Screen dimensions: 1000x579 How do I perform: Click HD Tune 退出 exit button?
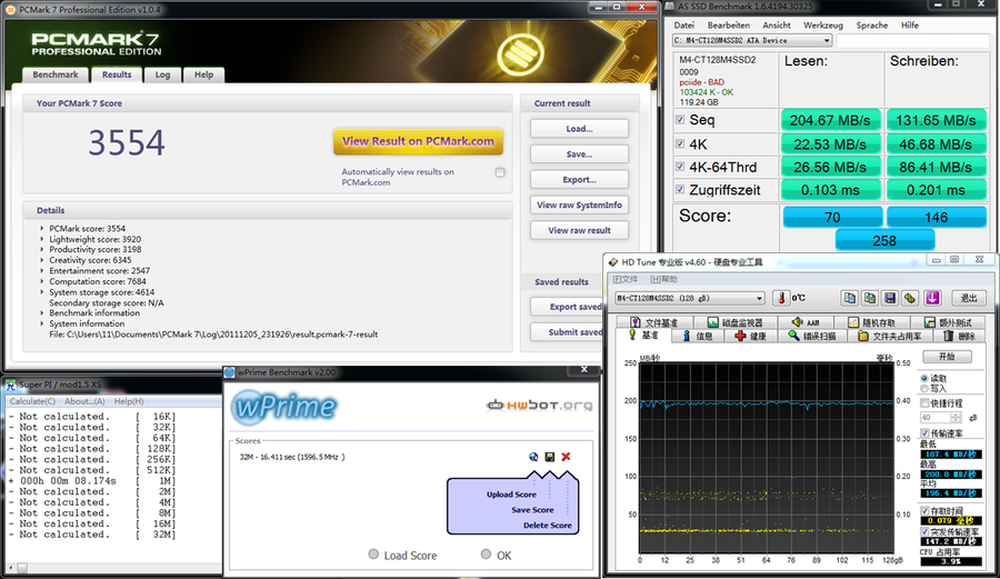point(969,298)
